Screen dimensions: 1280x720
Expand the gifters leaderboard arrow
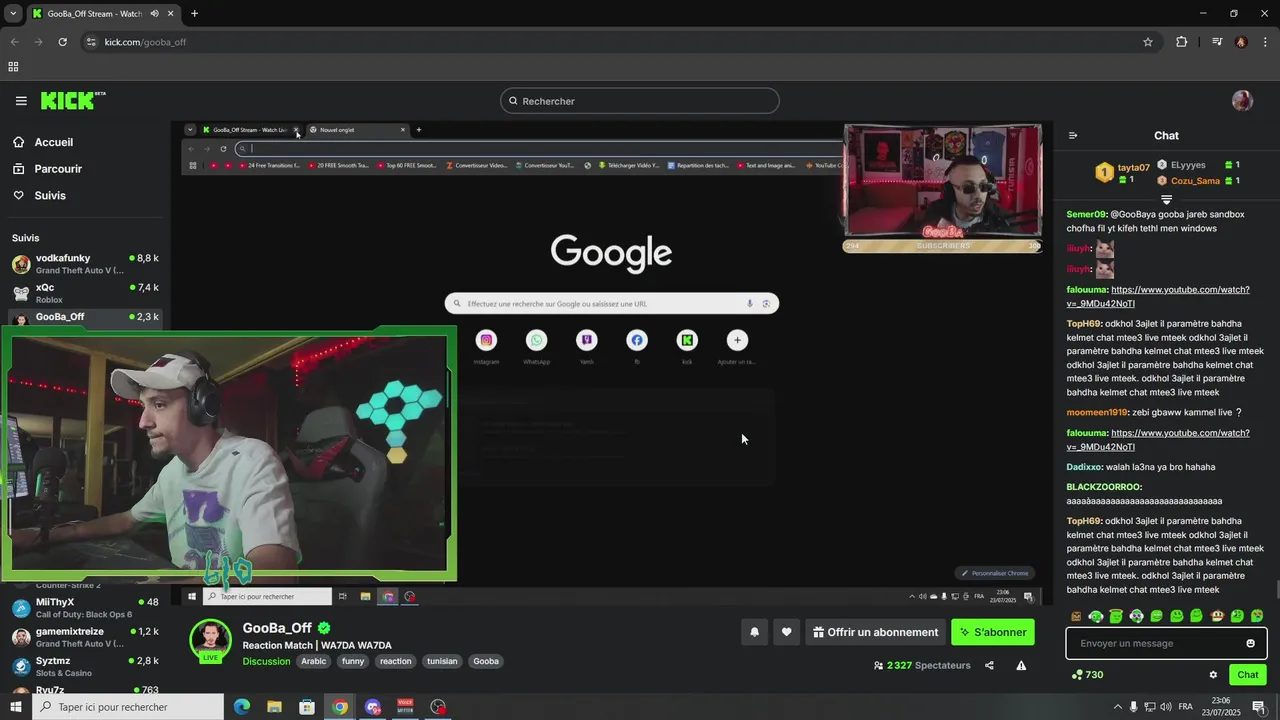[x=1166, y=200]
